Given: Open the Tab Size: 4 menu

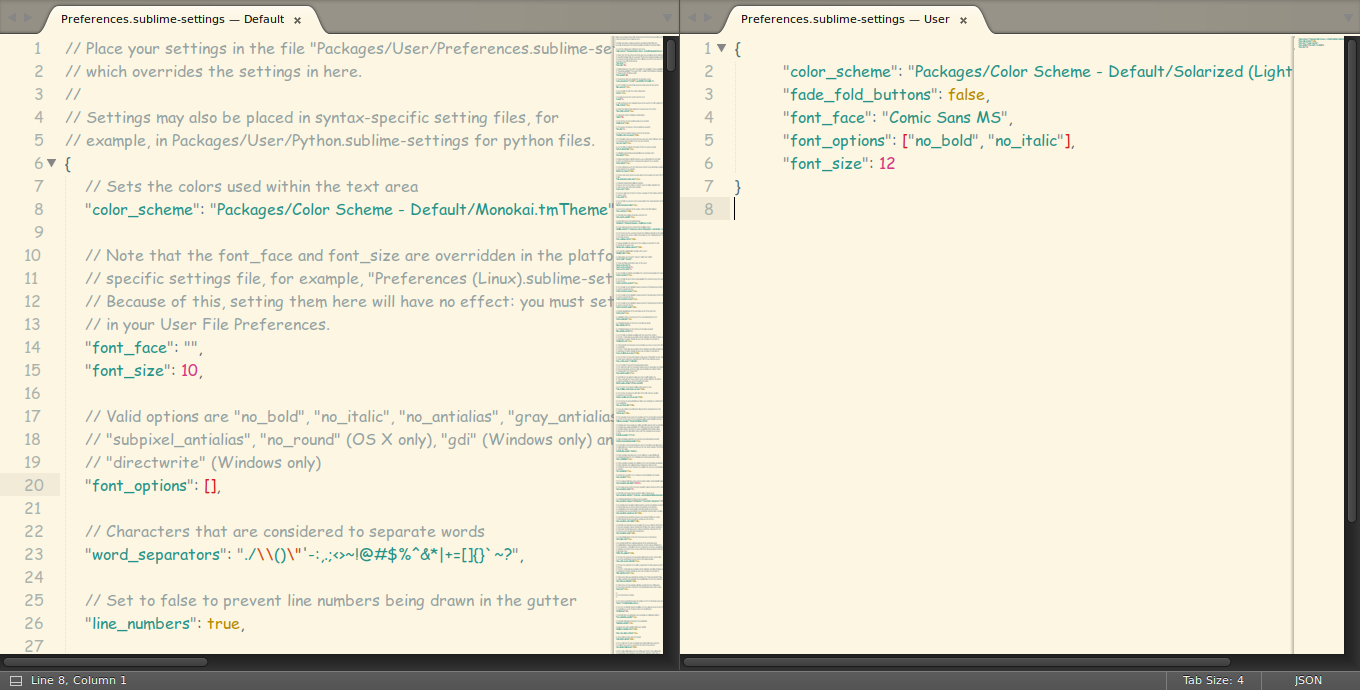Looking at the screenshot, I should [1212, 680].
